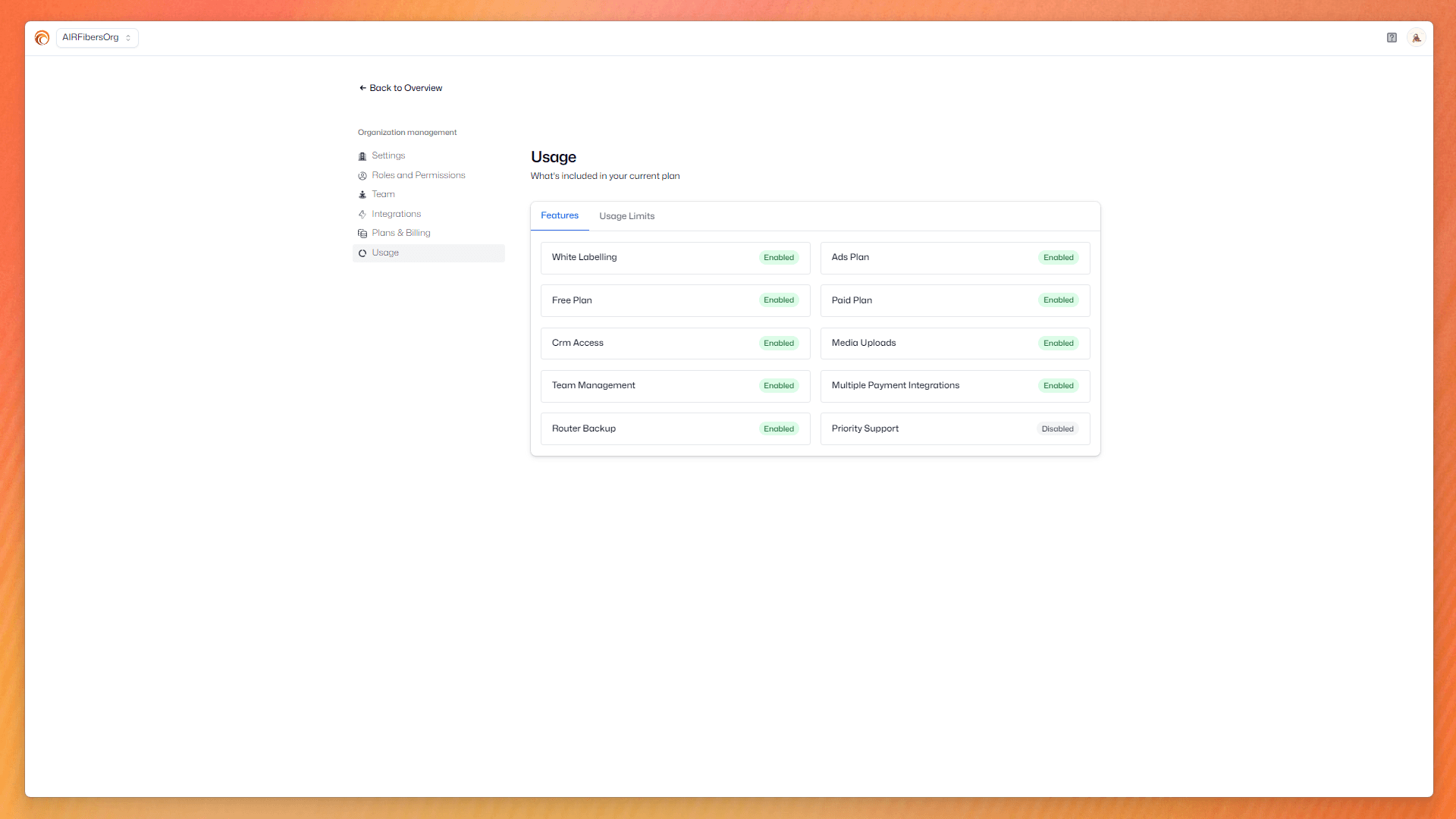Open the user avatar menu
The height and width of the screenshot is (819, 1456).
tap(1416, 38)
